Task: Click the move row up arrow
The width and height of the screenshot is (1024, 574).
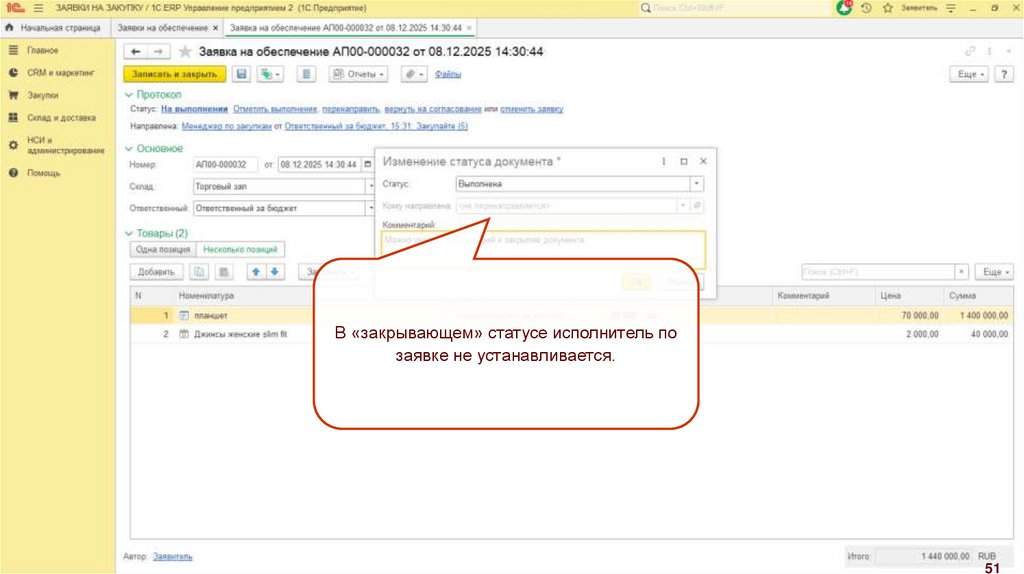Action: pos(256,271)
